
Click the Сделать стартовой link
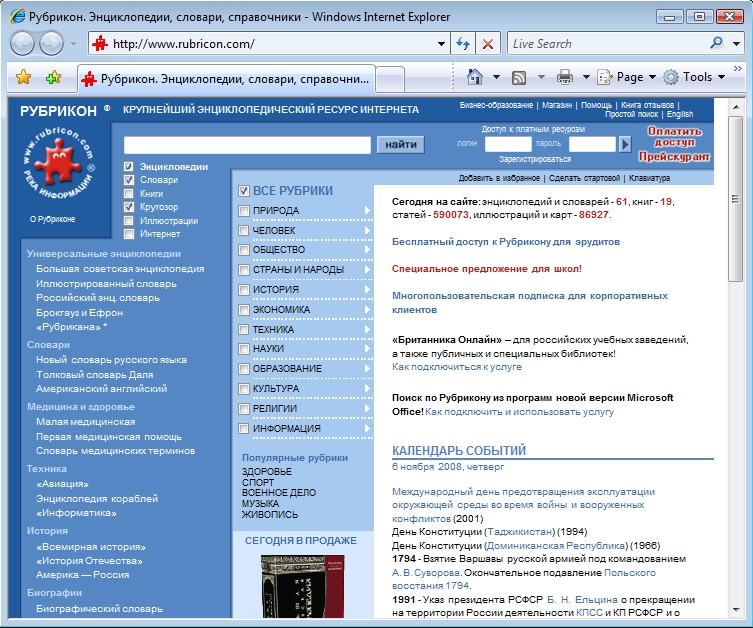click(x=584, y=178)
